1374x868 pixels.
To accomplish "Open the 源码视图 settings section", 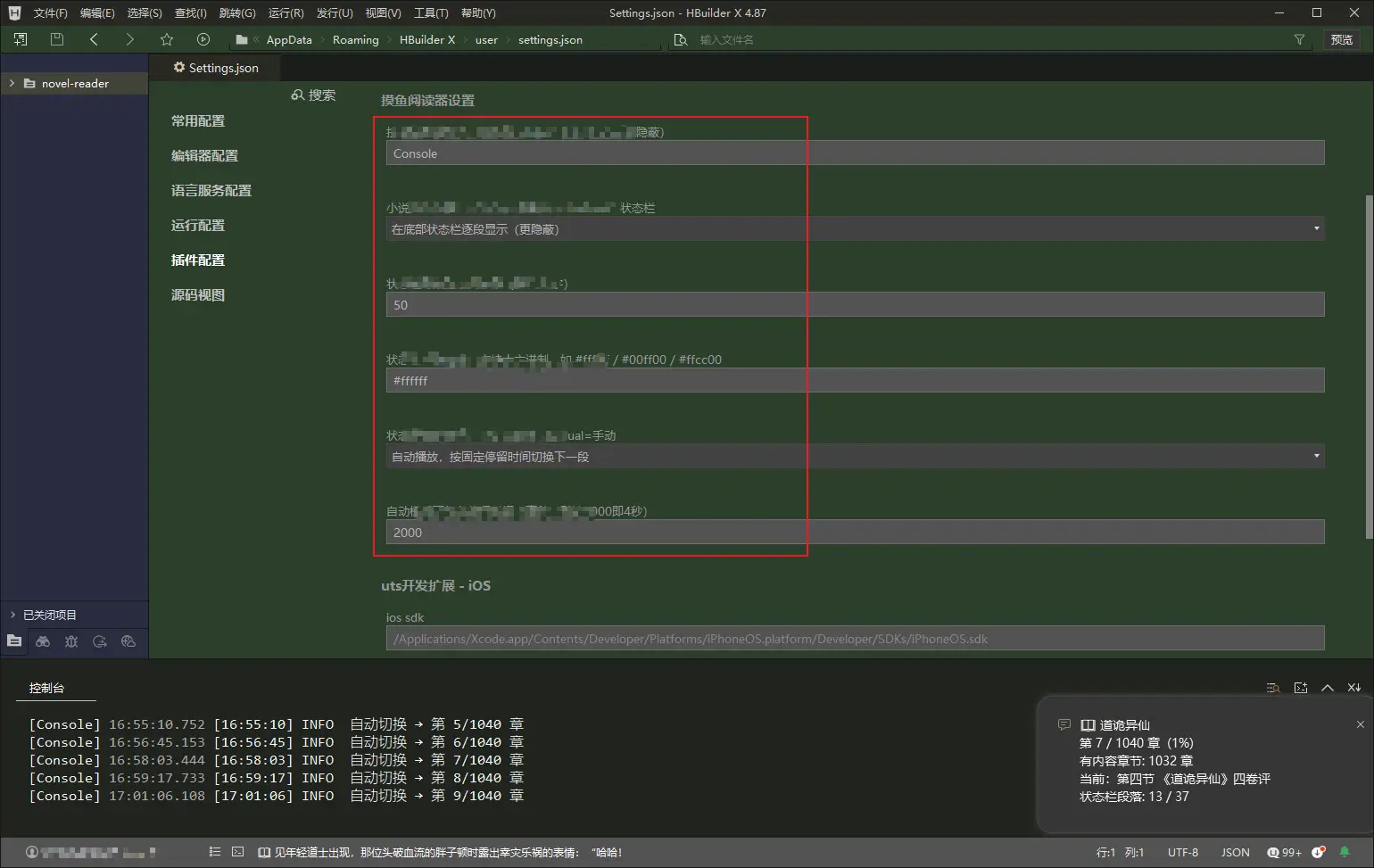I will pyautogui.click(x=198, y=295).
